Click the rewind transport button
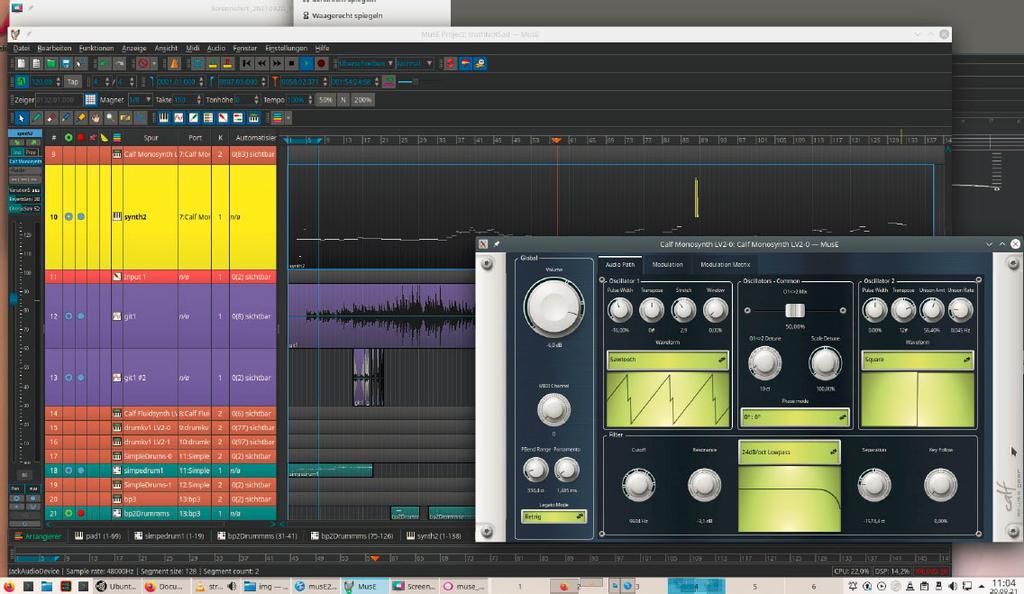 [261, 63]
